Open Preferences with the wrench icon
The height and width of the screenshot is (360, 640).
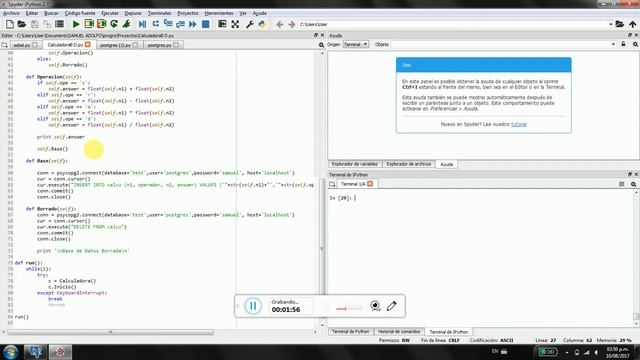tap(250, 24)
